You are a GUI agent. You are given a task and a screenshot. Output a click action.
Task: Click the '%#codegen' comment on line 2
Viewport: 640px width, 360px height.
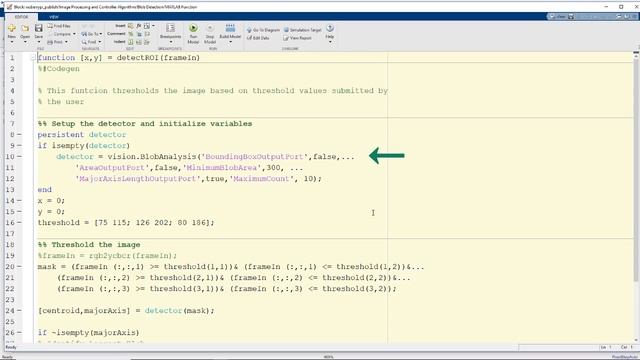coord(59,69)
